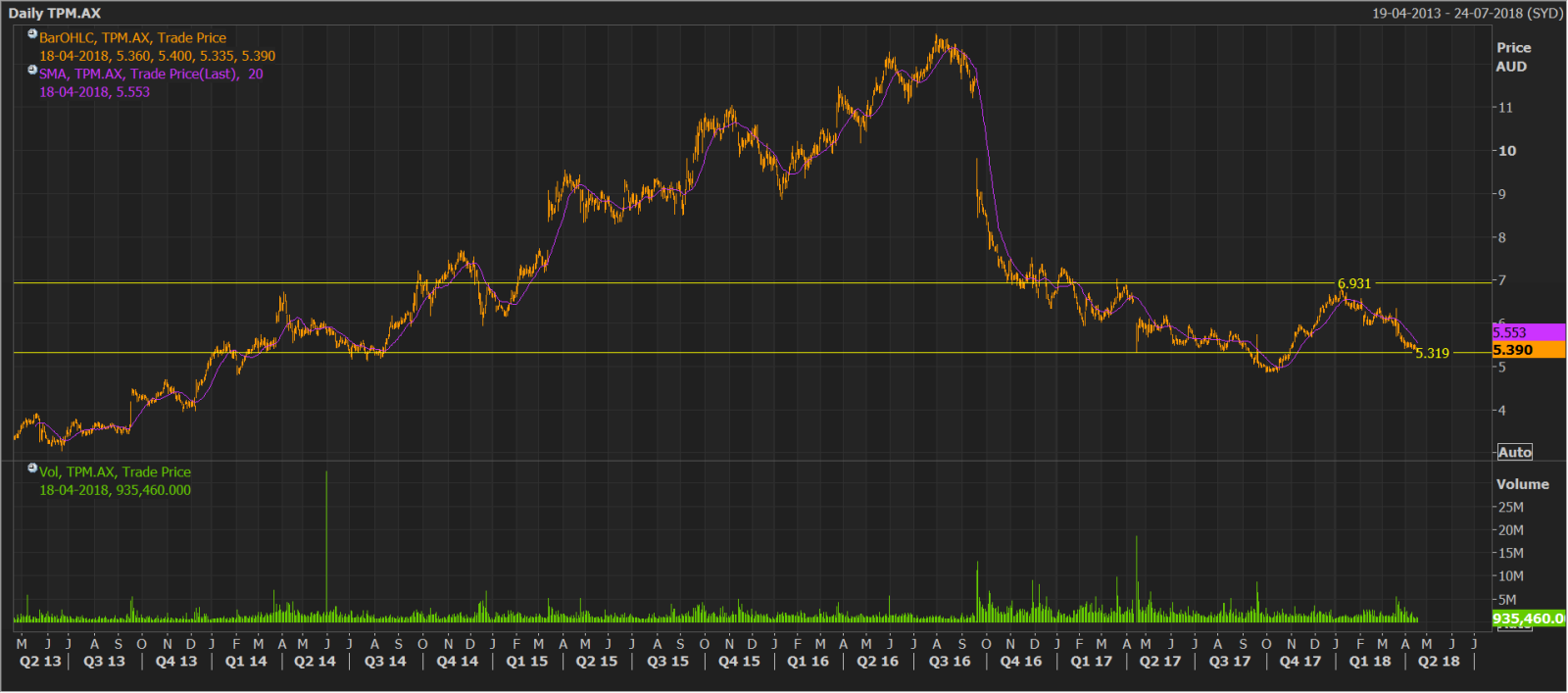The image size is (1568, 693).
Task: Click OHLC values line ending 5.335, 5.390
Action: (x=157, y=56)
